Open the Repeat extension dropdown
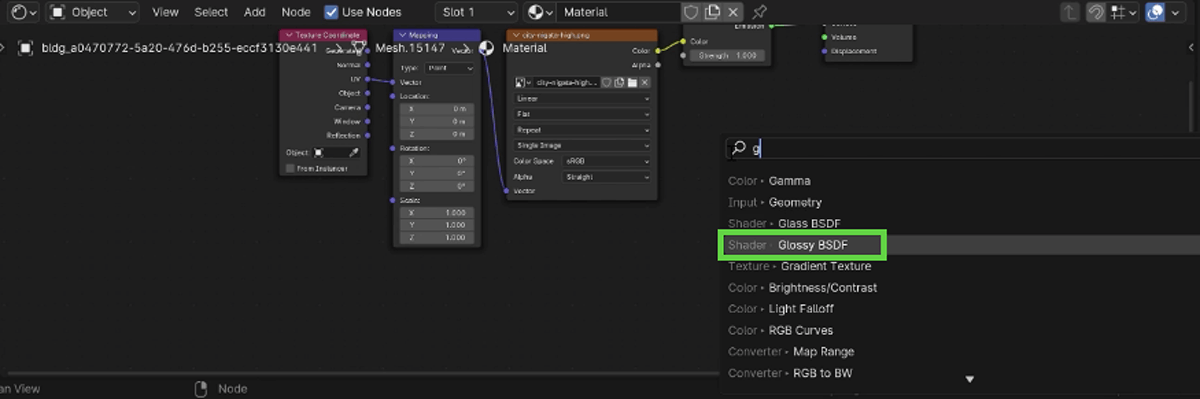Viewport: 1200px width, 399px height. 583,130
